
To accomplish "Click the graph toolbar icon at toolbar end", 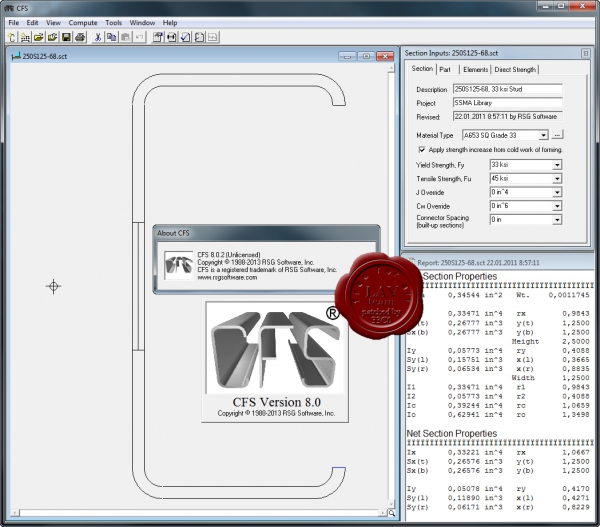I will [x=213, y=37].
